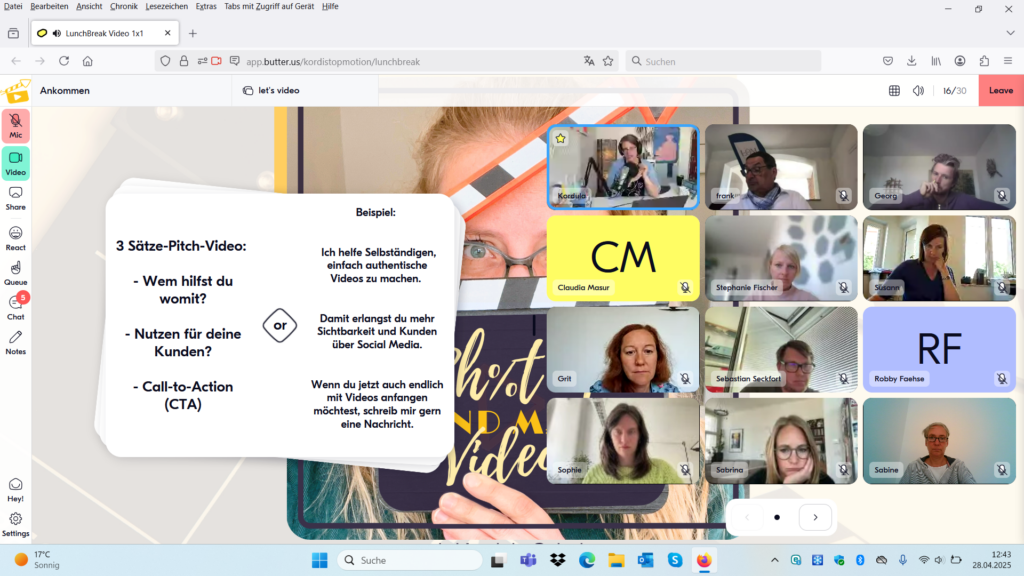Open the Lesezeichen menu
1024x576 pixels.
pyautogui.click(x=166, y=6)
